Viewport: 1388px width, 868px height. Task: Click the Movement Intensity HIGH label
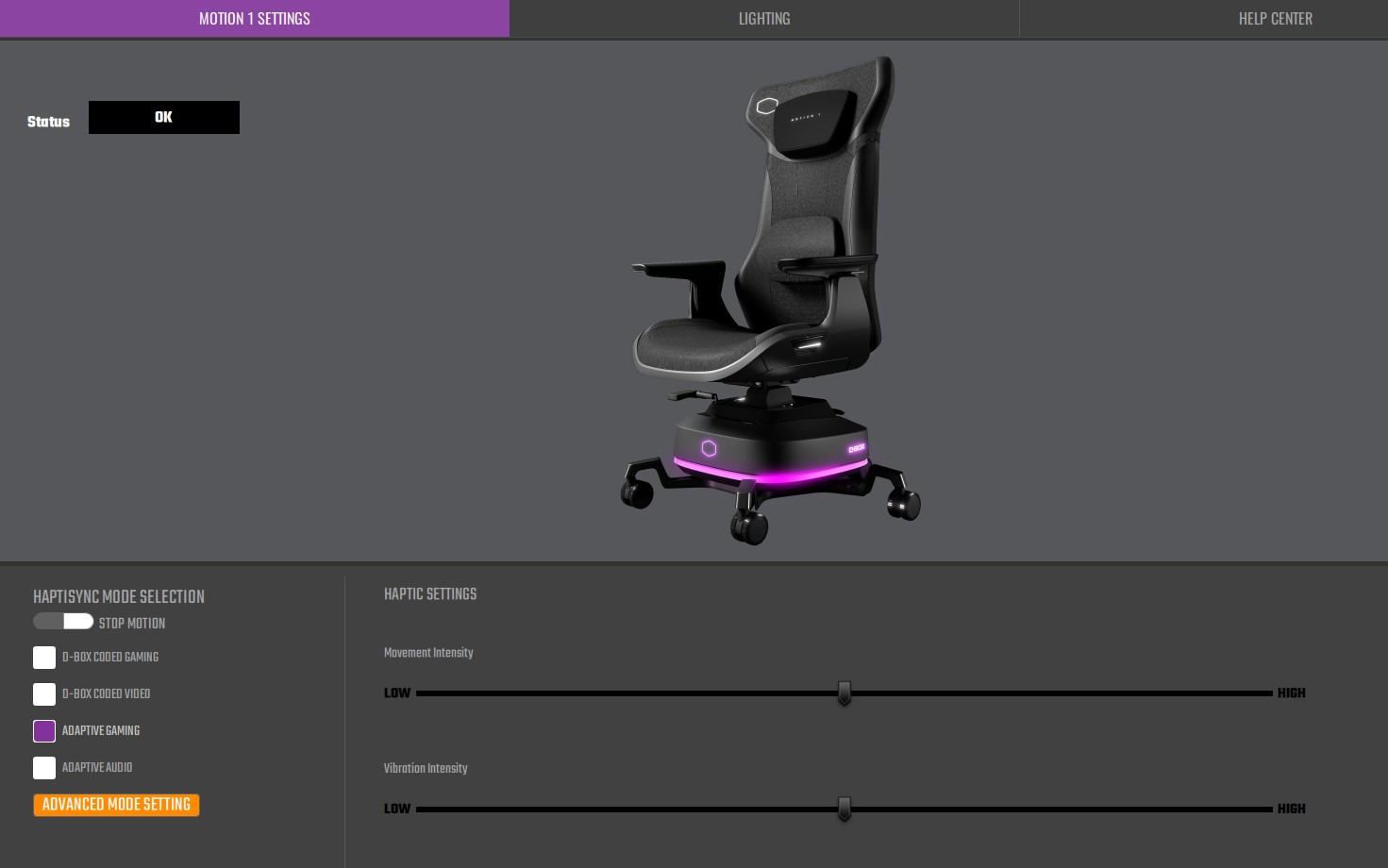click(1292, 693)
